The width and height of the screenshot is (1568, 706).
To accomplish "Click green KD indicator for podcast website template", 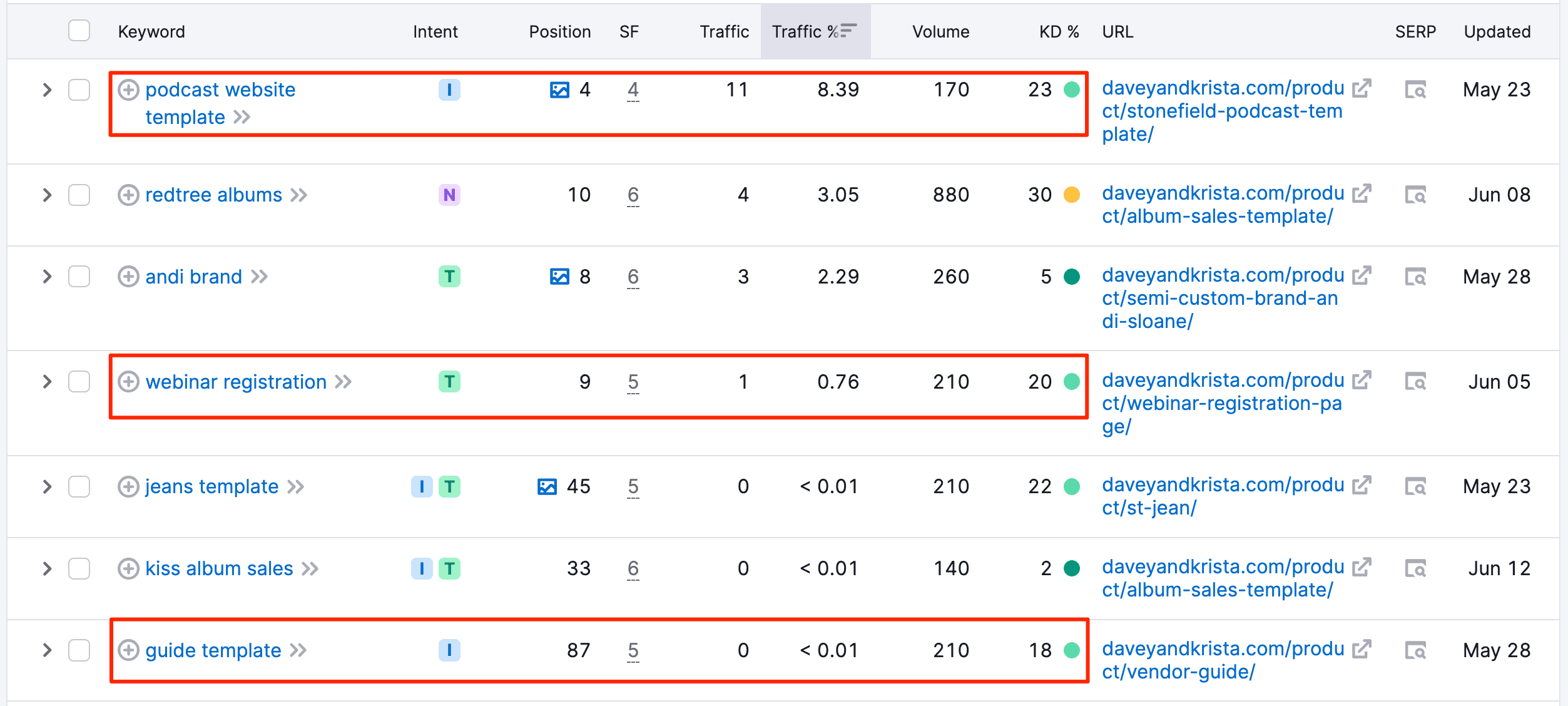I will tap(1072, 90).
